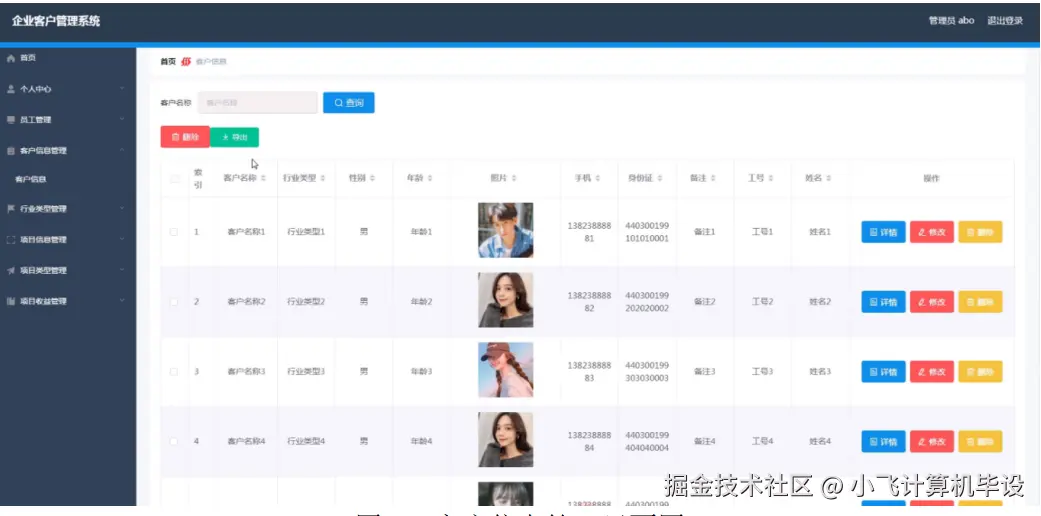Tick the checkbox for row 客户名称1

174,232
